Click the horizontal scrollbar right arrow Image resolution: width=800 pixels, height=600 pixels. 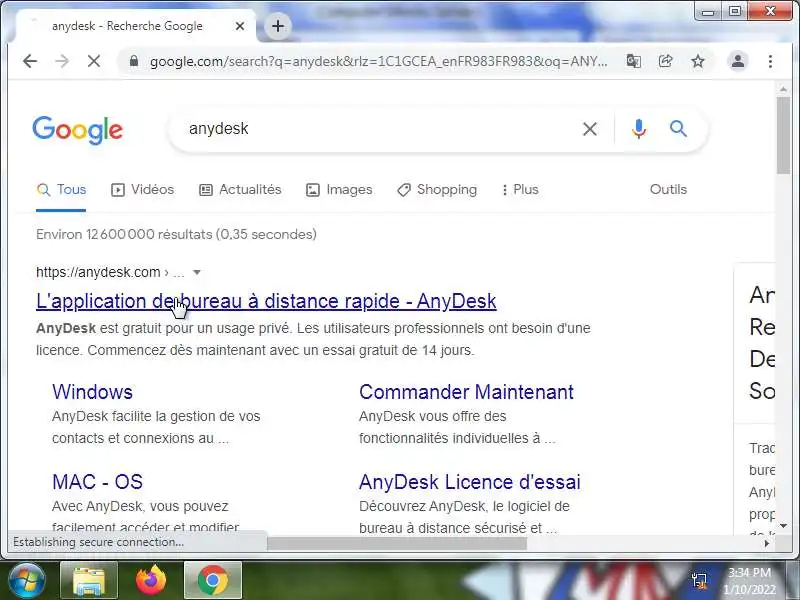coord(766,543)
